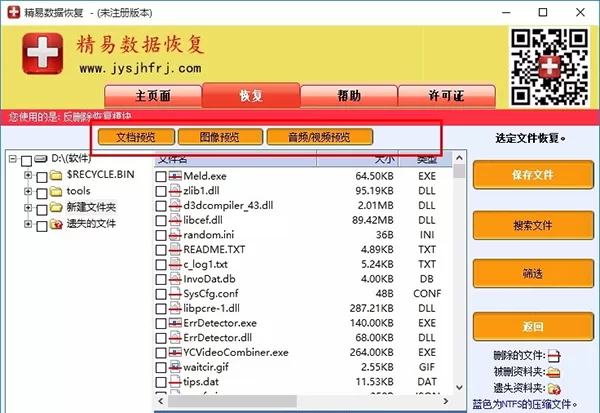Click the tools folder icon

point(56,191)
